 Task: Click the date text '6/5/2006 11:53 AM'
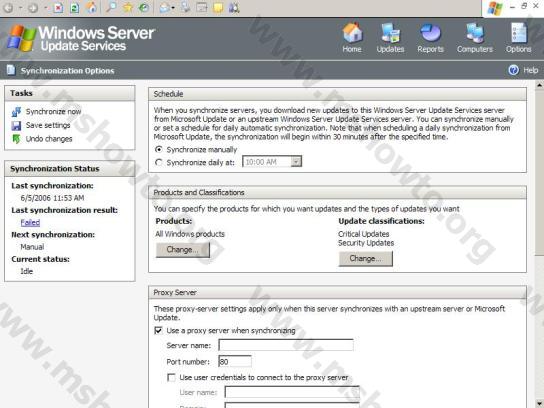(x=52, y=198)
